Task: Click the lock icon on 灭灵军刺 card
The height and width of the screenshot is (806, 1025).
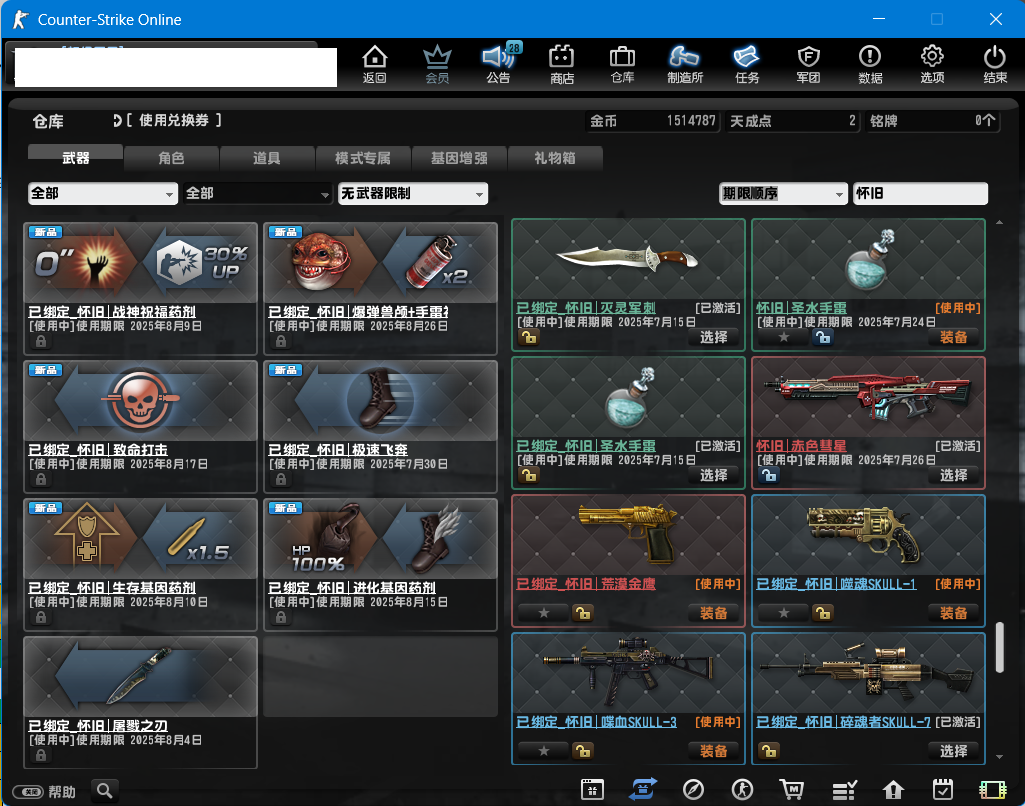Action: click(529, 337)
